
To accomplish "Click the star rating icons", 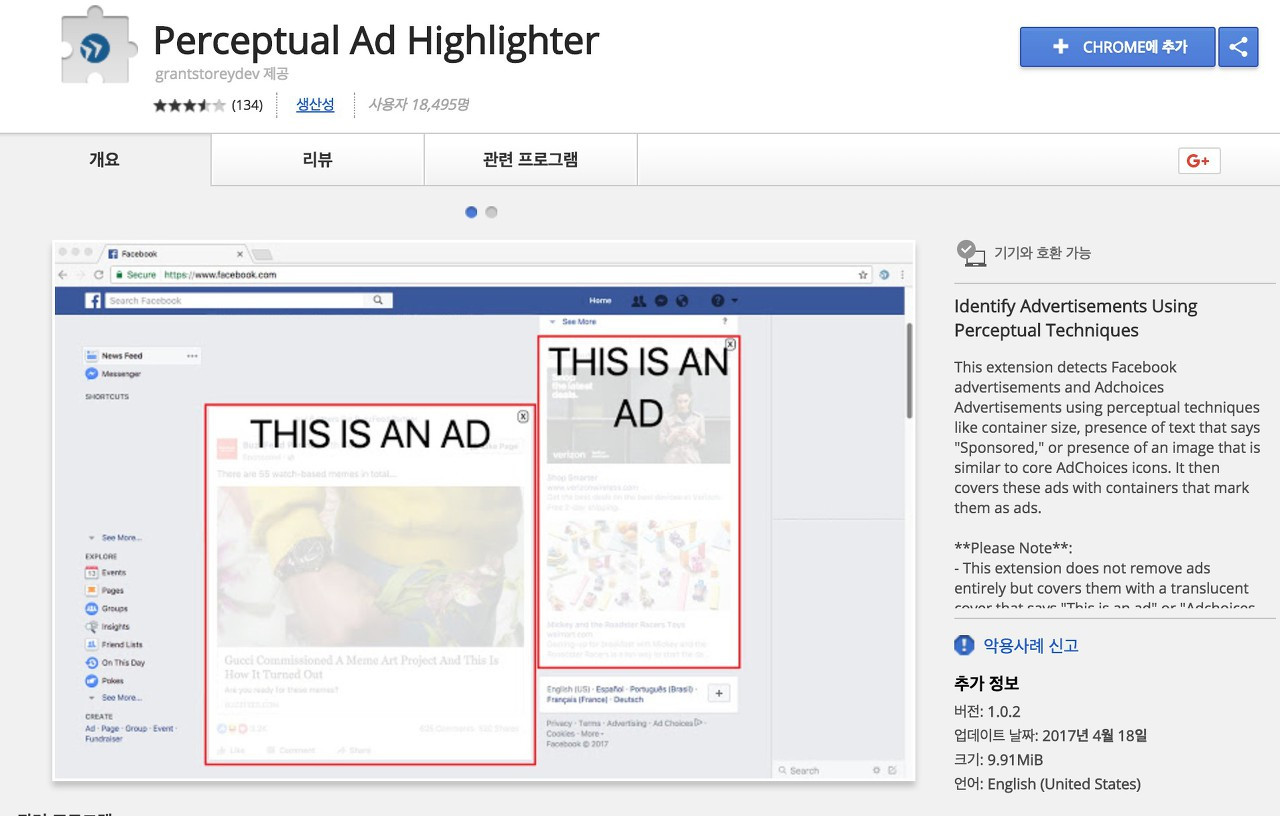I will (189, 105).
